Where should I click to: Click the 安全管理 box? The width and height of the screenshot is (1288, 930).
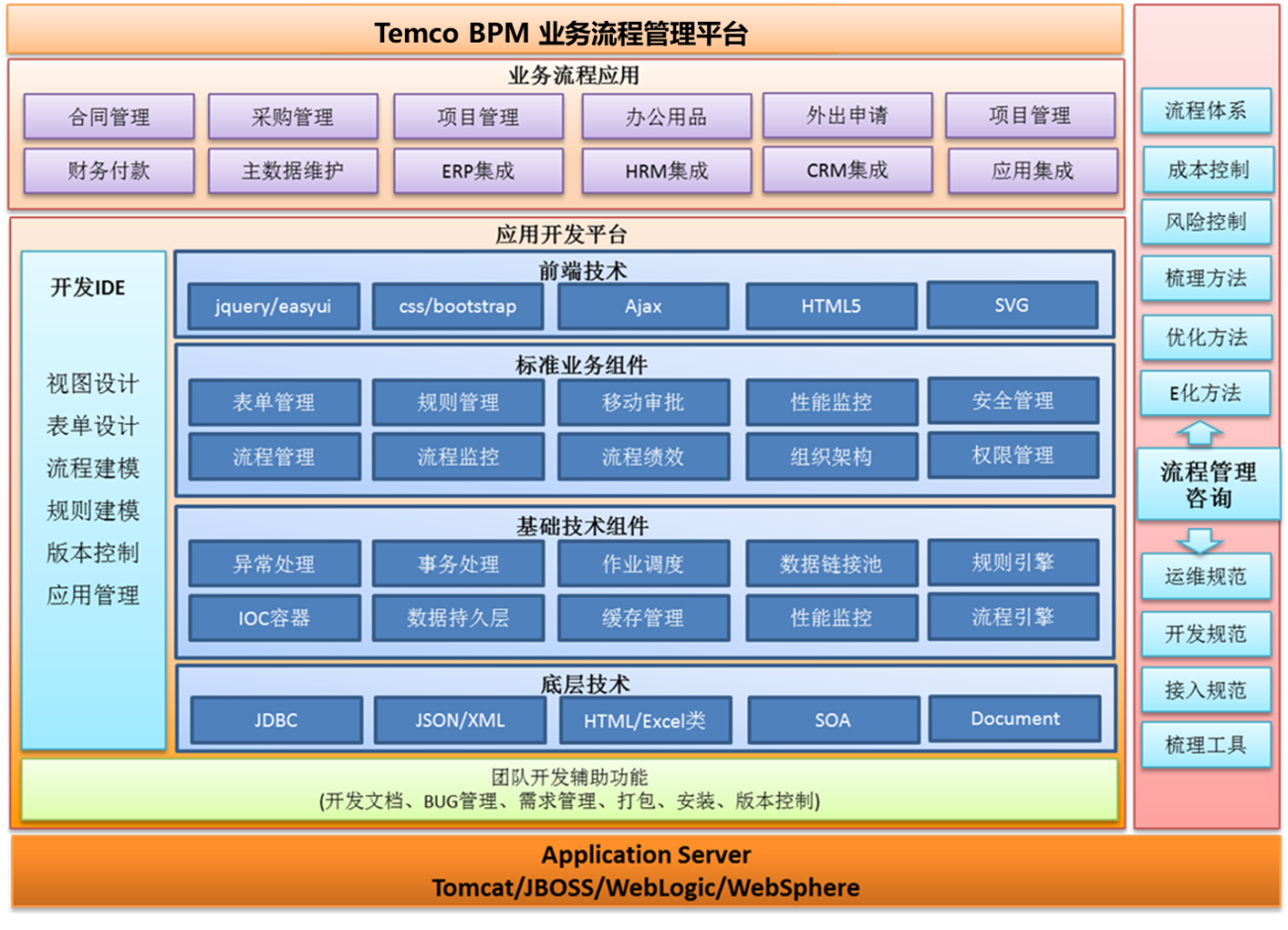click(1012, 400)
